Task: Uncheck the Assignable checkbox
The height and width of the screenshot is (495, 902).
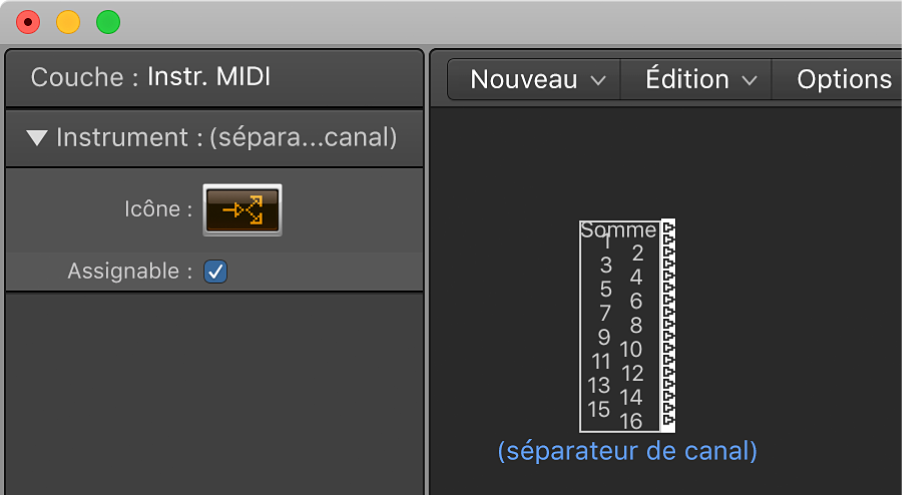Action: tap(215, 271)
